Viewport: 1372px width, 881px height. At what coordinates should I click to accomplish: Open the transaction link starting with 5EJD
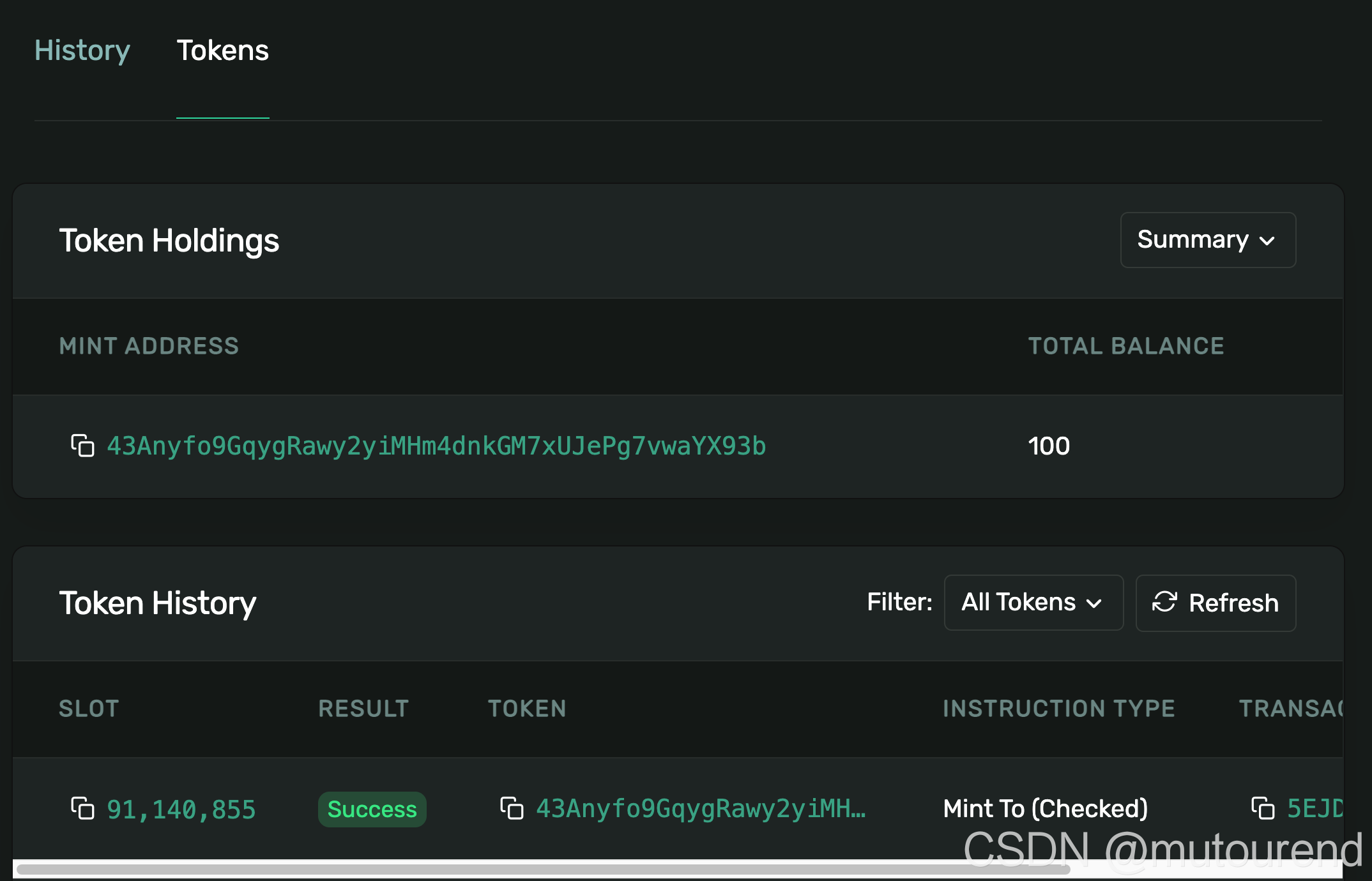pyautogui.click(x=1315, y=809)
